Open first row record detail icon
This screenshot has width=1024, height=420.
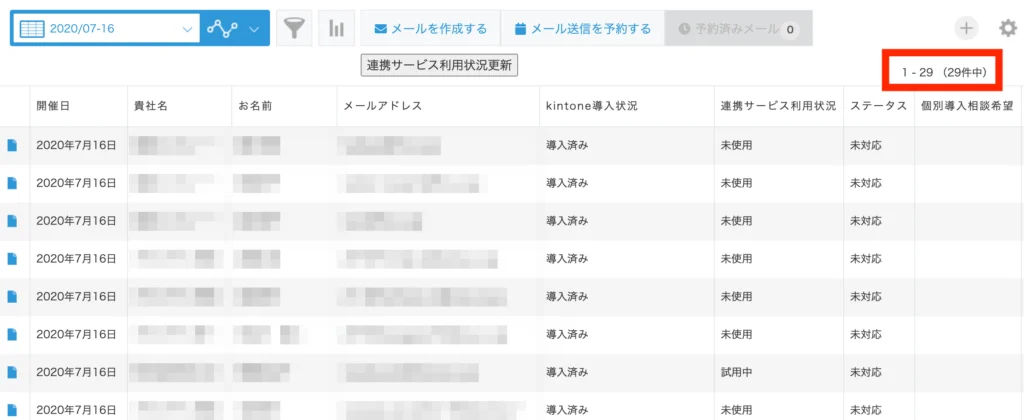12,146
